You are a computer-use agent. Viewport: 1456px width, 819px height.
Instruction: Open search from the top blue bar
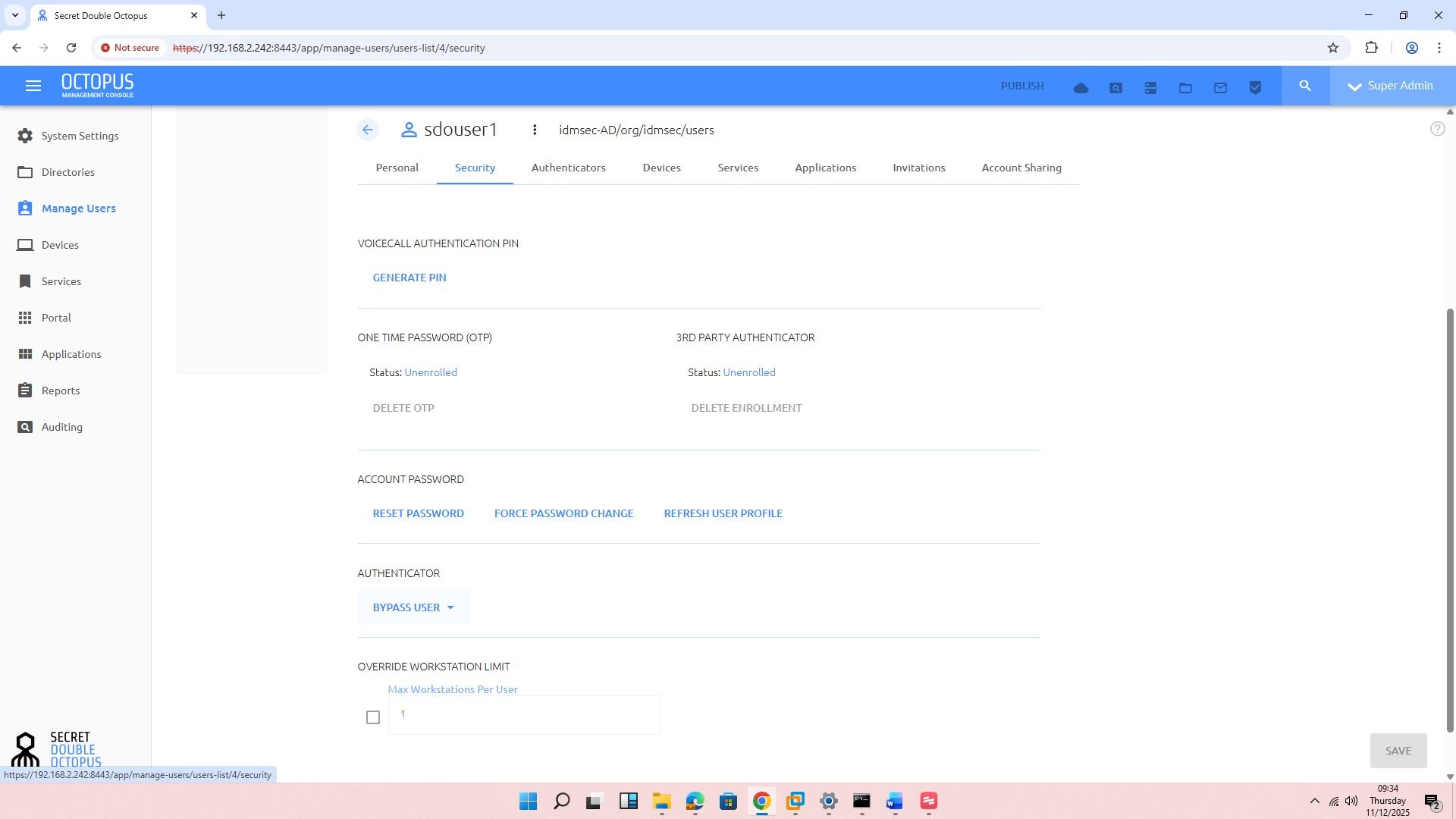click(1305, 86)
